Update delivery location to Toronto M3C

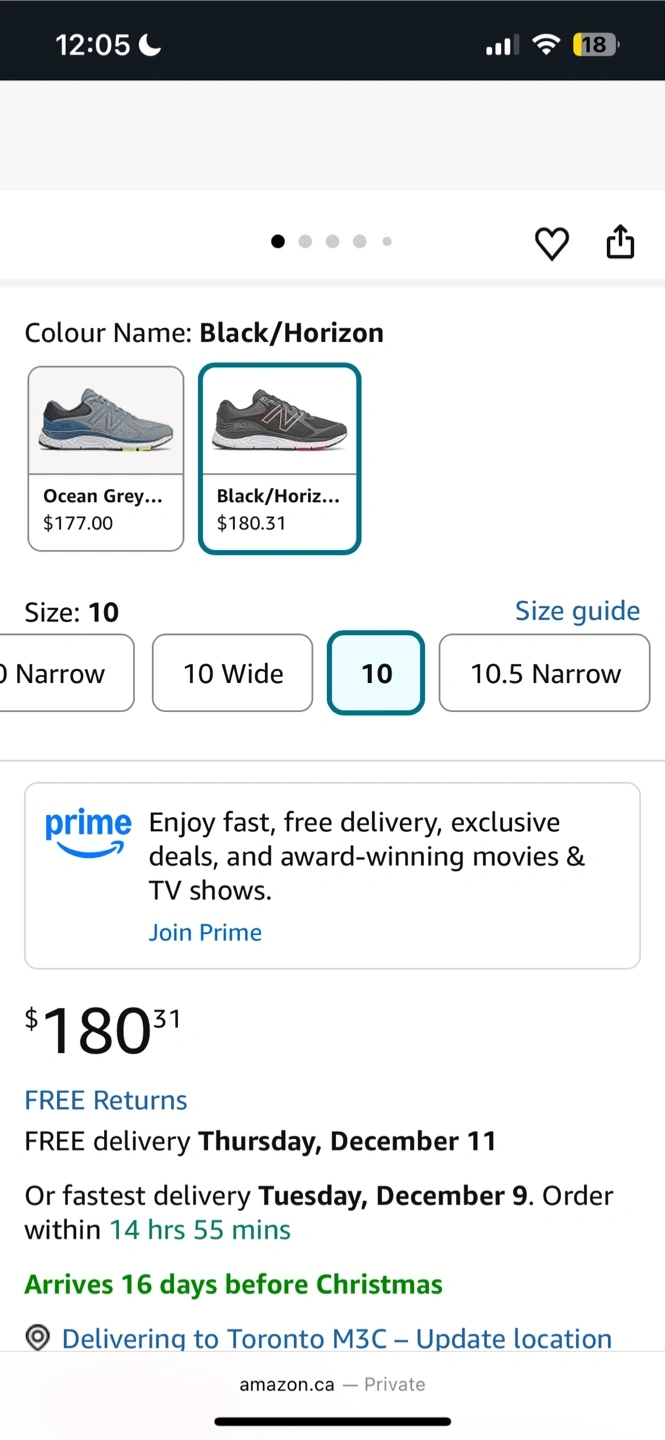(336, 1338)
